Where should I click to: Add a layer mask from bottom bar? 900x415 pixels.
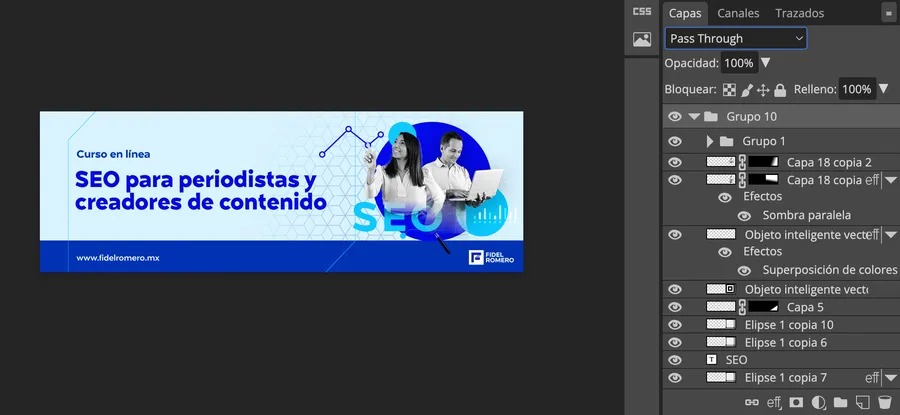click(x=796, y=403)
